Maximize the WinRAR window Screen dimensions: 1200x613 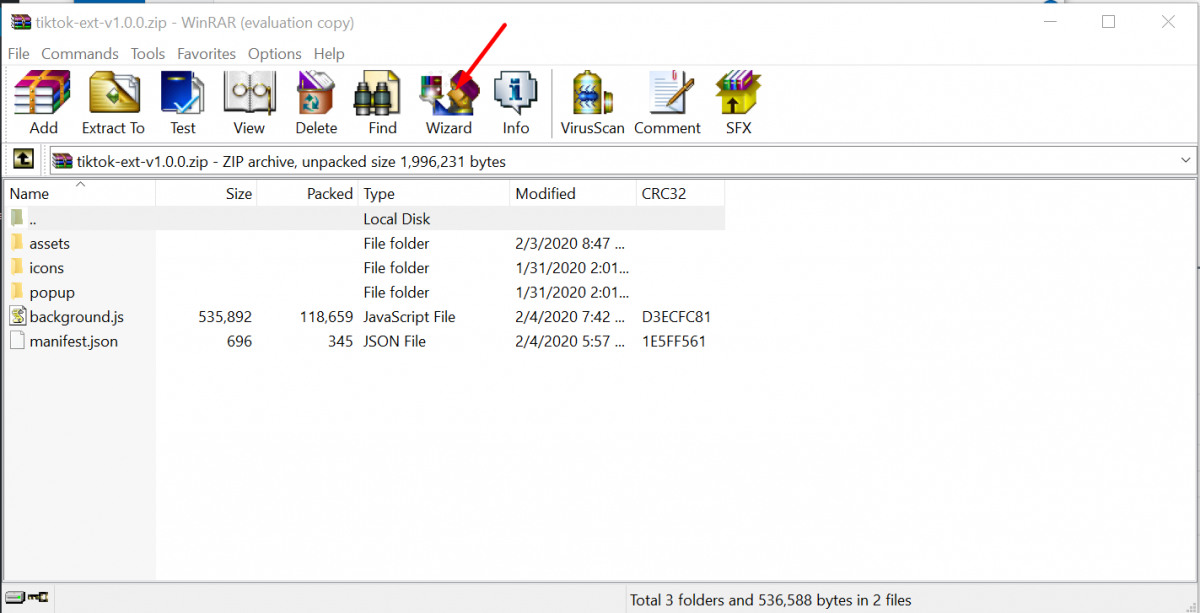[1108, 22]
